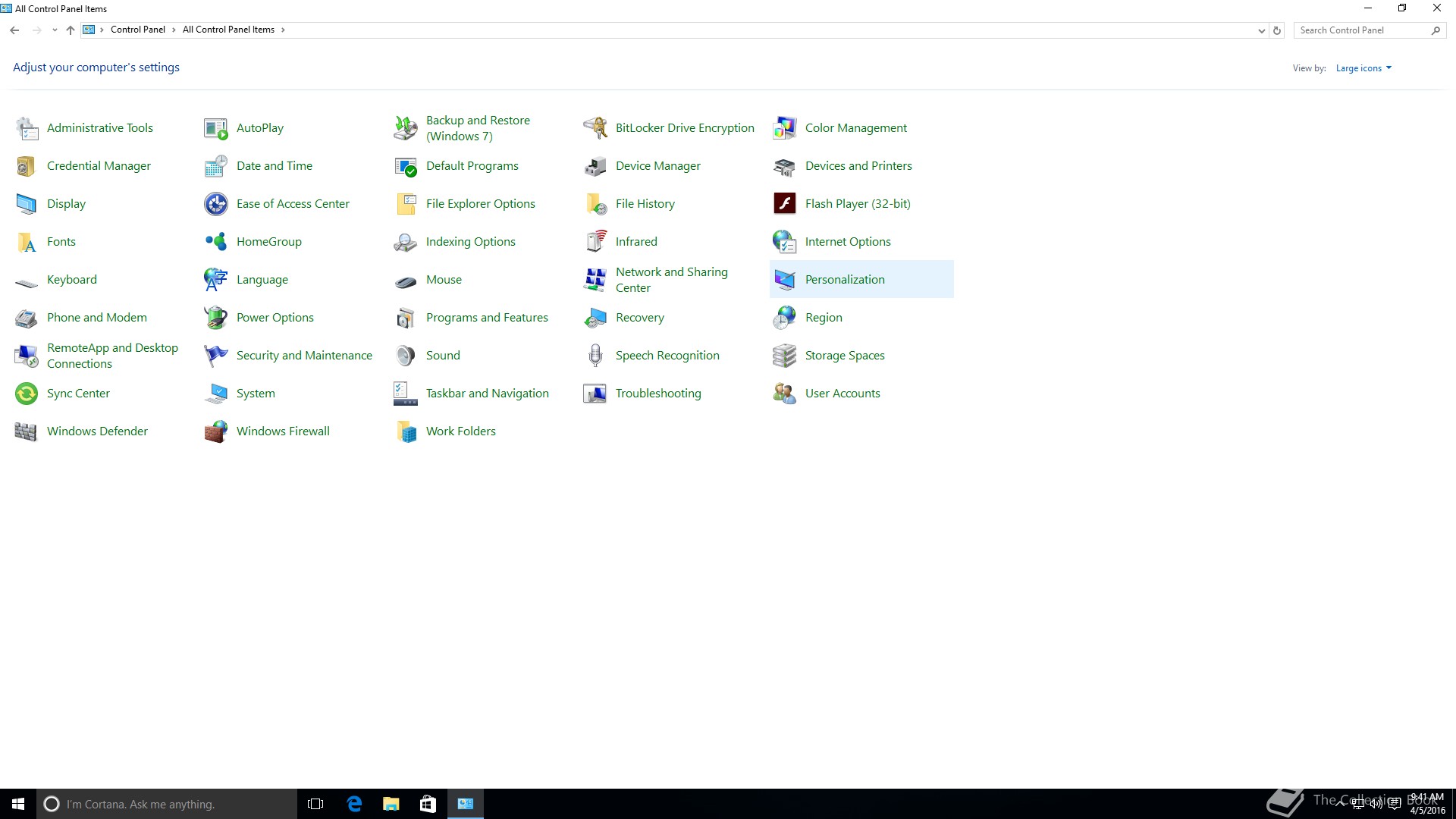Image resolution: width=1456 pixels, height=819 pixels.
Task: Open Taskbar and Navigation link
Action: pyautogui.click(x=488, y=394)
